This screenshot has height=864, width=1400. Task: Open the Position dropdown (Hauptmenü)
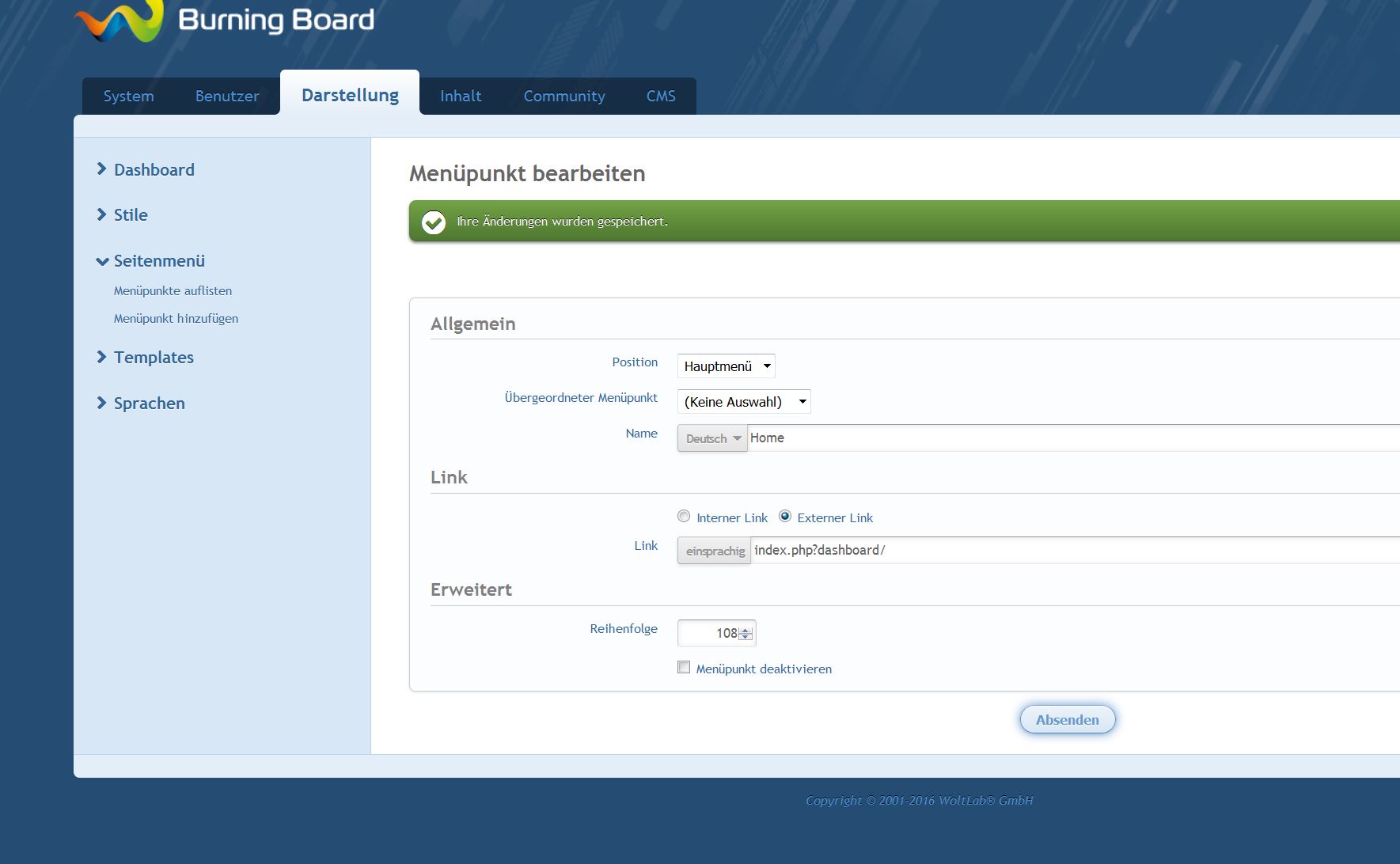click(x=726, y=366)
